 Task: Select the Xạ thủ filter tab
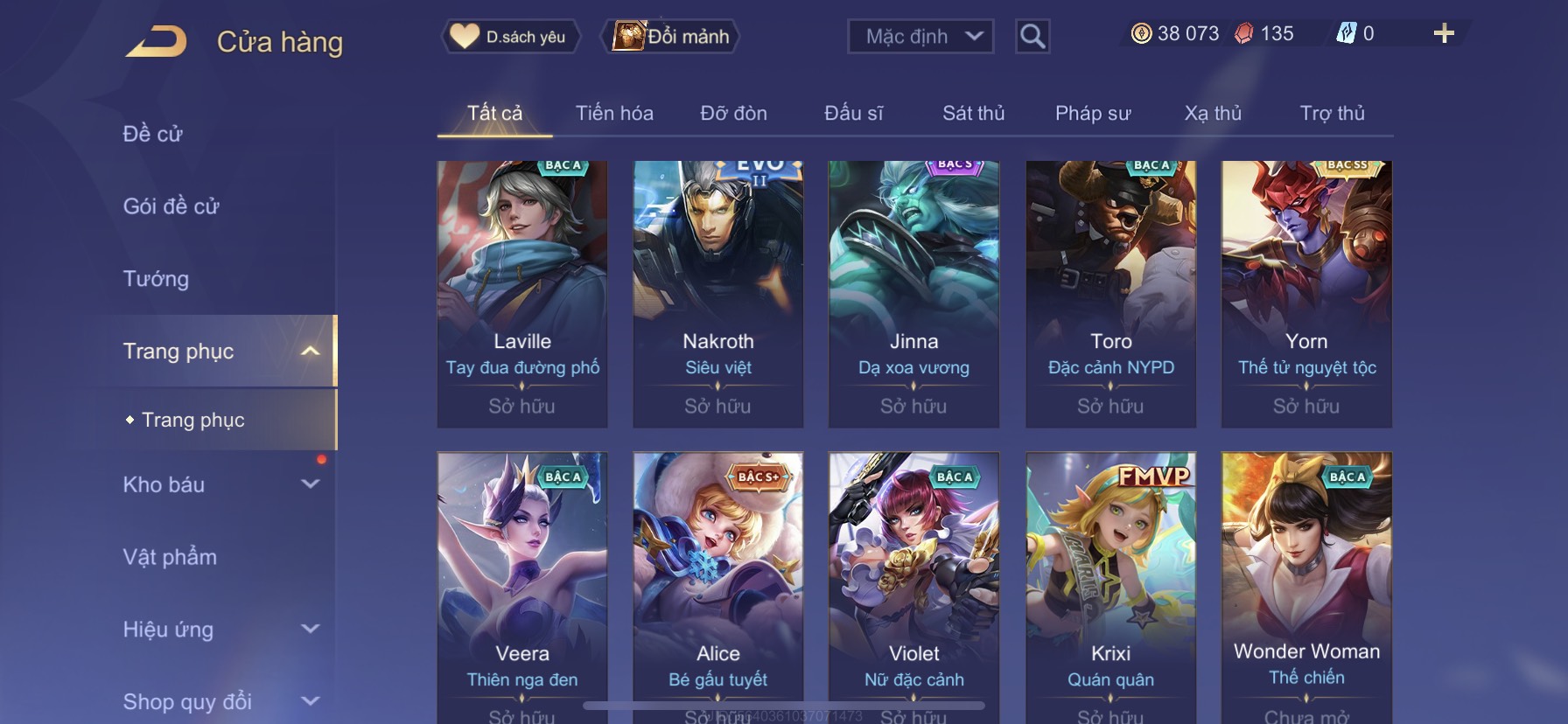[x=1213, y=113]
